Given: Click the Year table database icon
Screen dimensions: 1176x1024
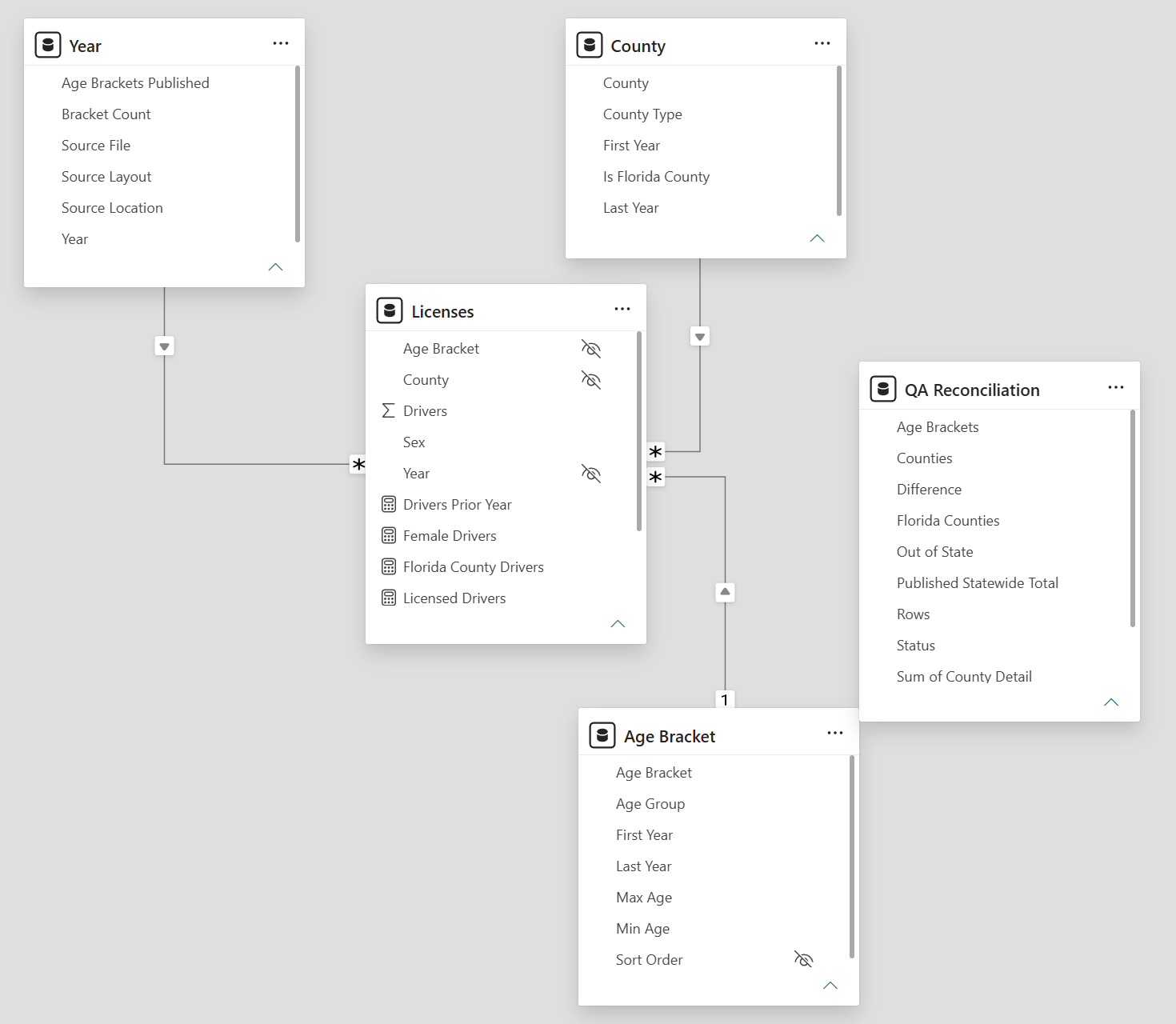Looking at the screenshot, I should click(x=48, y=45).
